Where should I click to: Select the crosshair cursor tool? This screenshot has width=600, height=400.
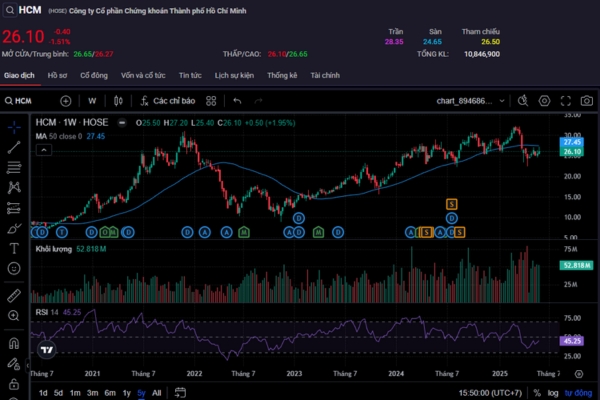[x=14, y=127]
